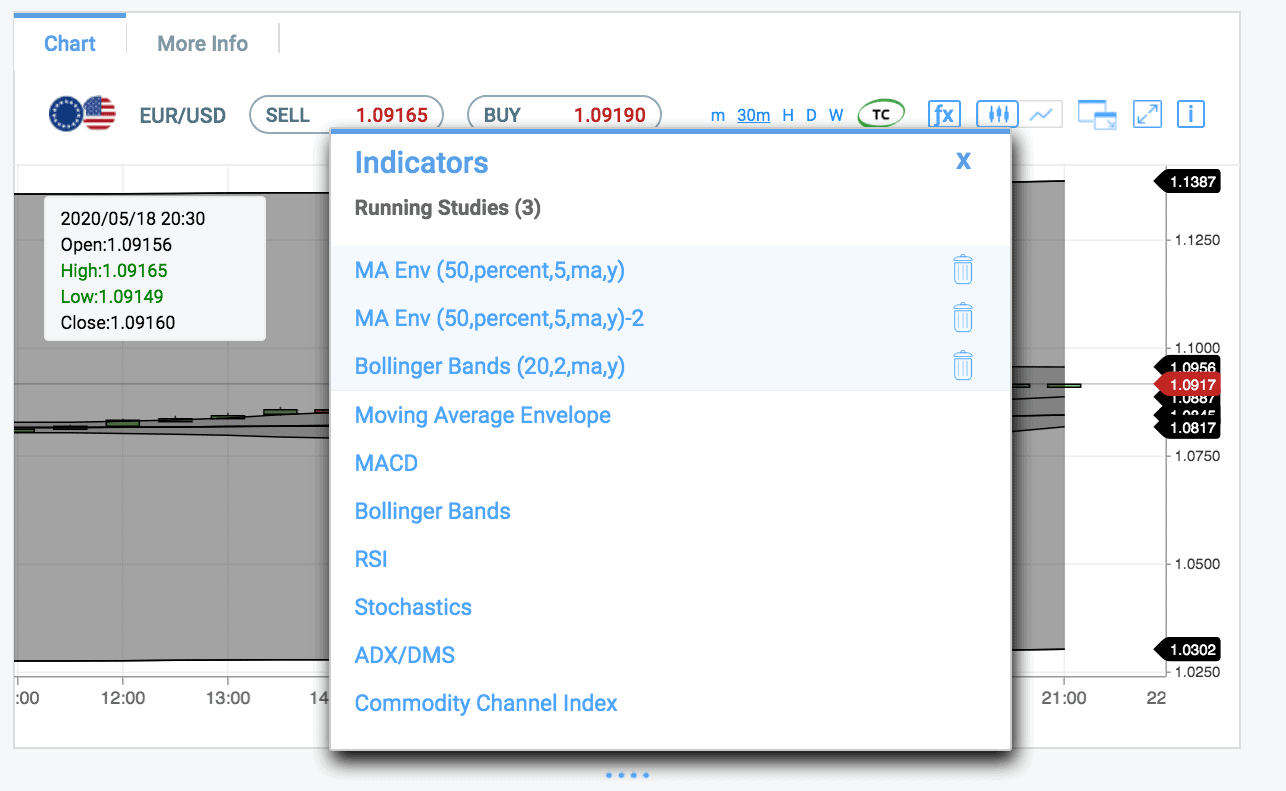The height and width of the screenshot is (791, 1286).
Task: Select the Chart tab
Action: 70,44
